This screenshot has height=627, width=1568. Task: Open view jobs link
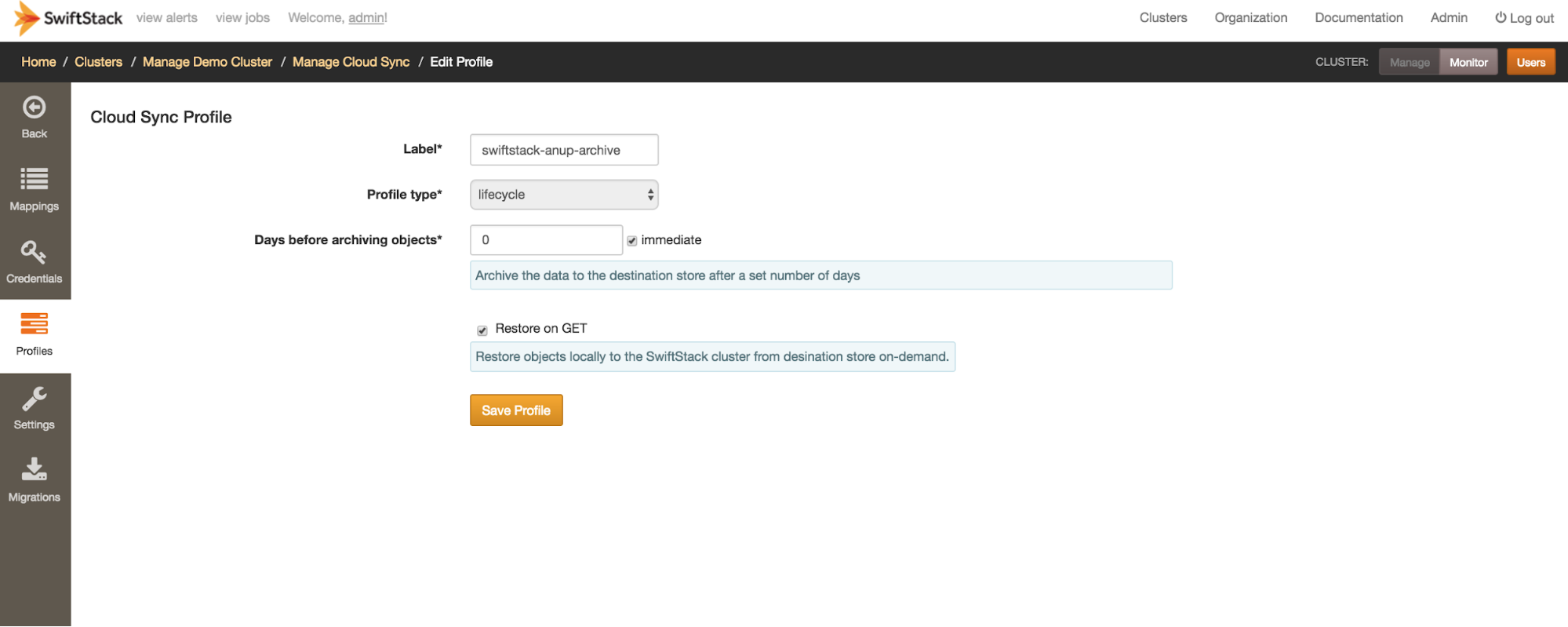click(242, 18)
